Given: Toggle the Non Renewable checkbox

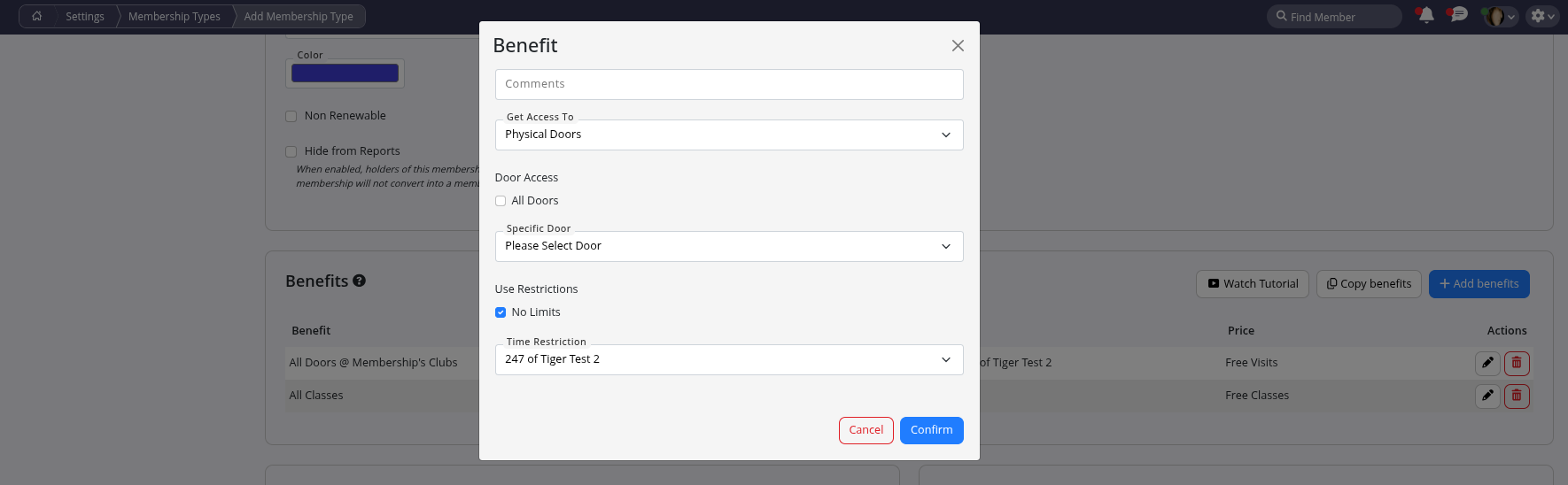Looking at the screenshot, I should [x=291, y=116].
